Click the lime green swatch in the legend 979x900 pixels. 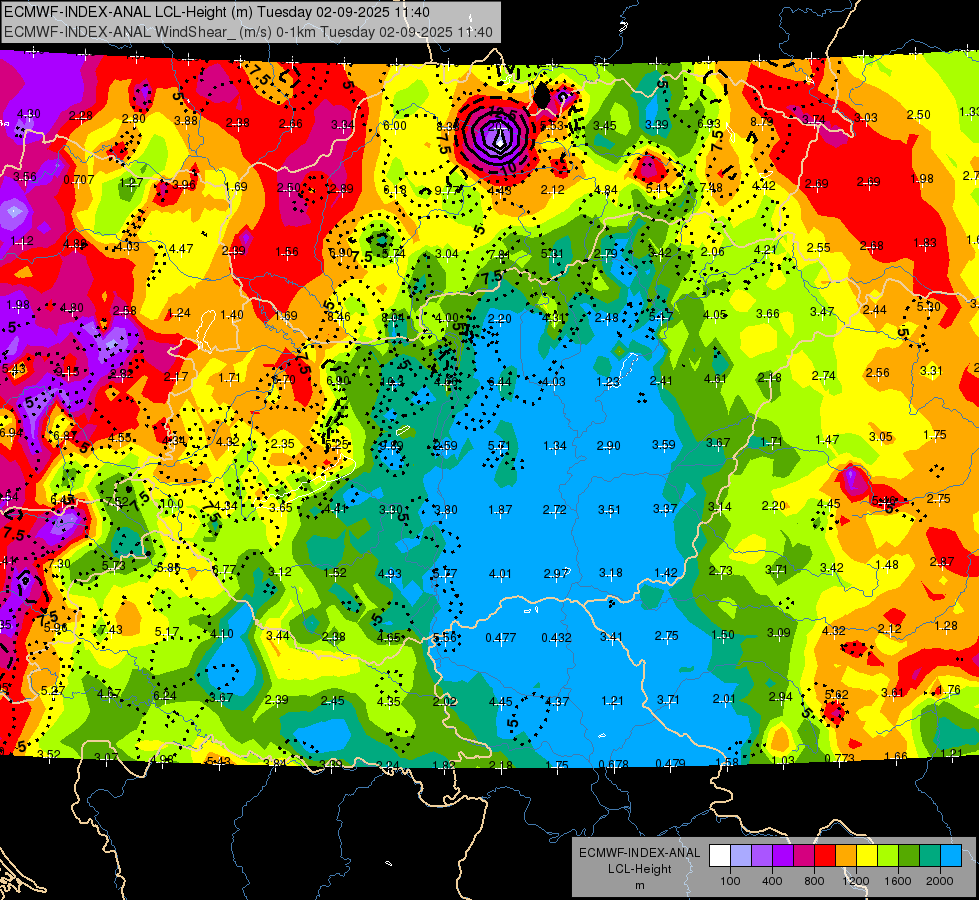point(888,856)
